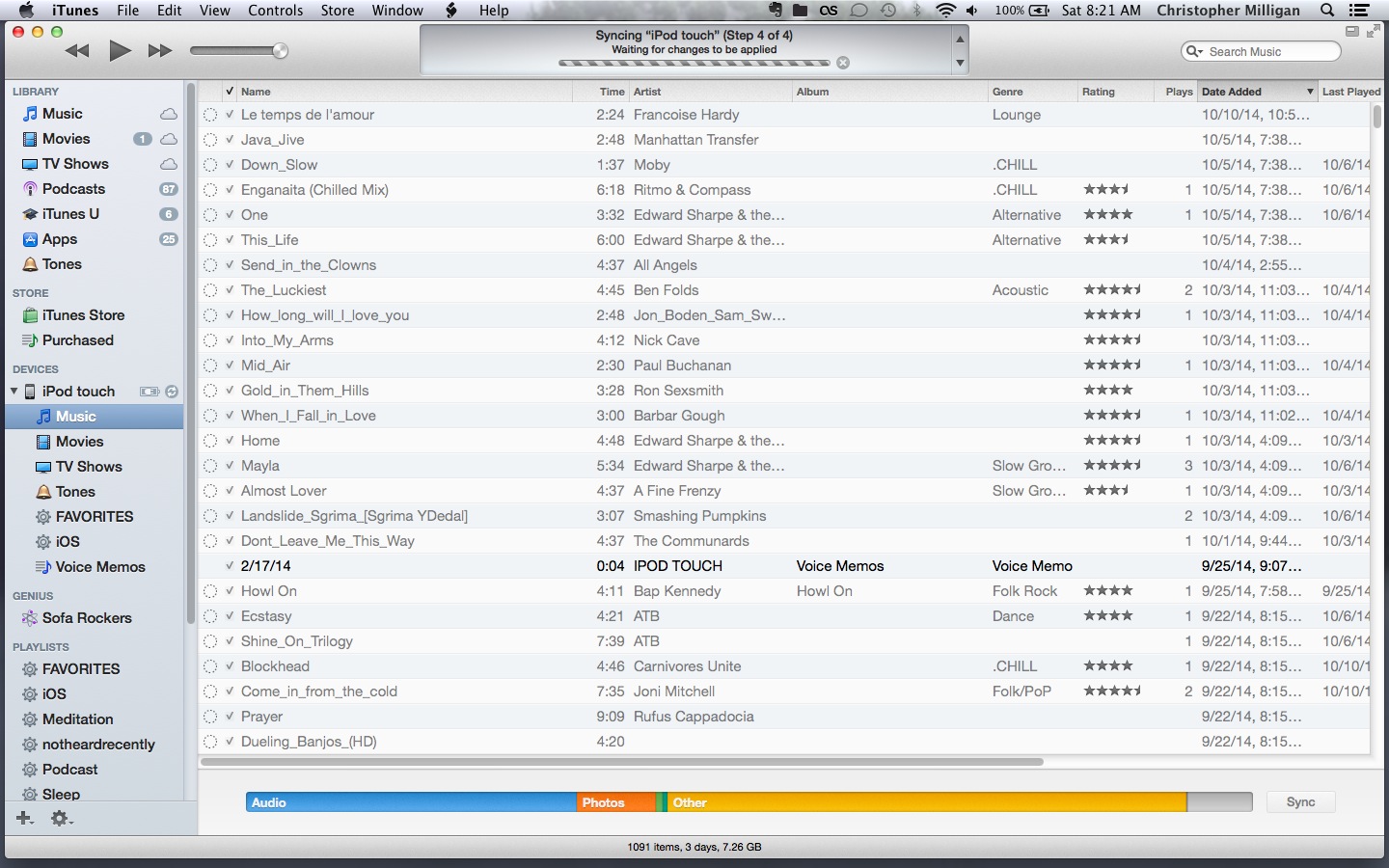The width and height of the screenshot is (1389, 868).
Task: Click the Rewind previous track button
Action: pyautogui.click(x=77, y=51)
